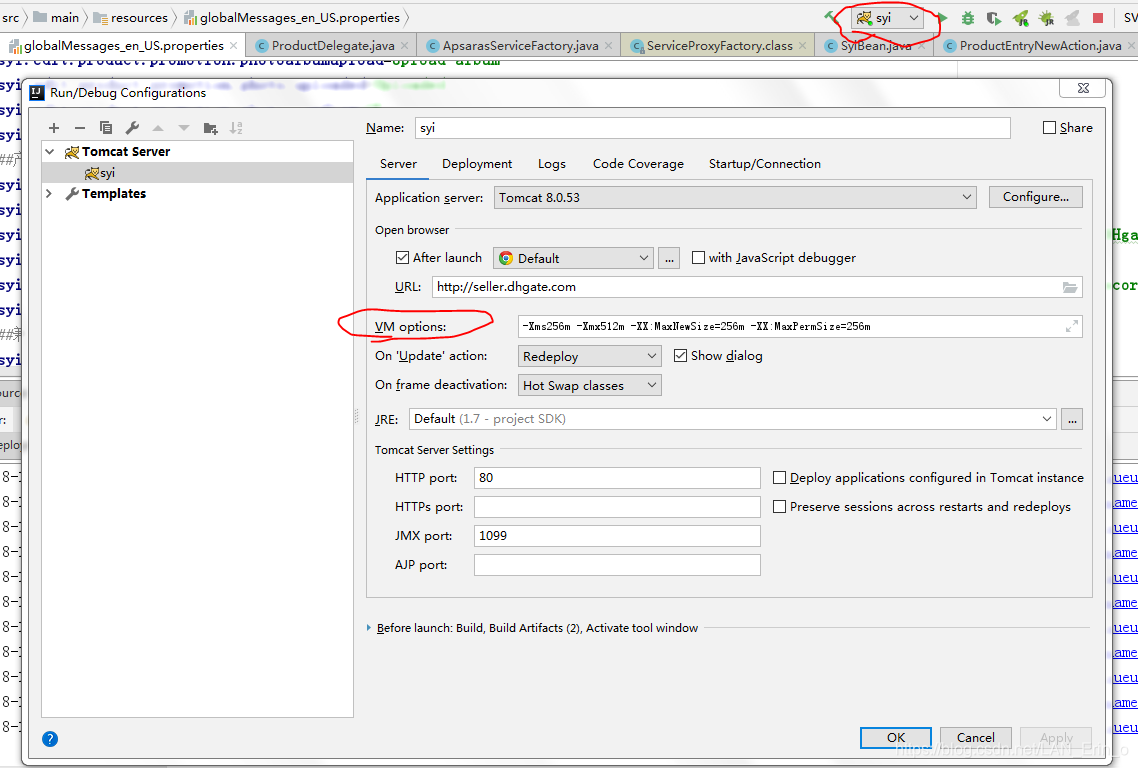The width and height of the screenshot is (1138, 768).
Task: Open the syi run configuration selector in toolbar
Action: coord(888,18)
